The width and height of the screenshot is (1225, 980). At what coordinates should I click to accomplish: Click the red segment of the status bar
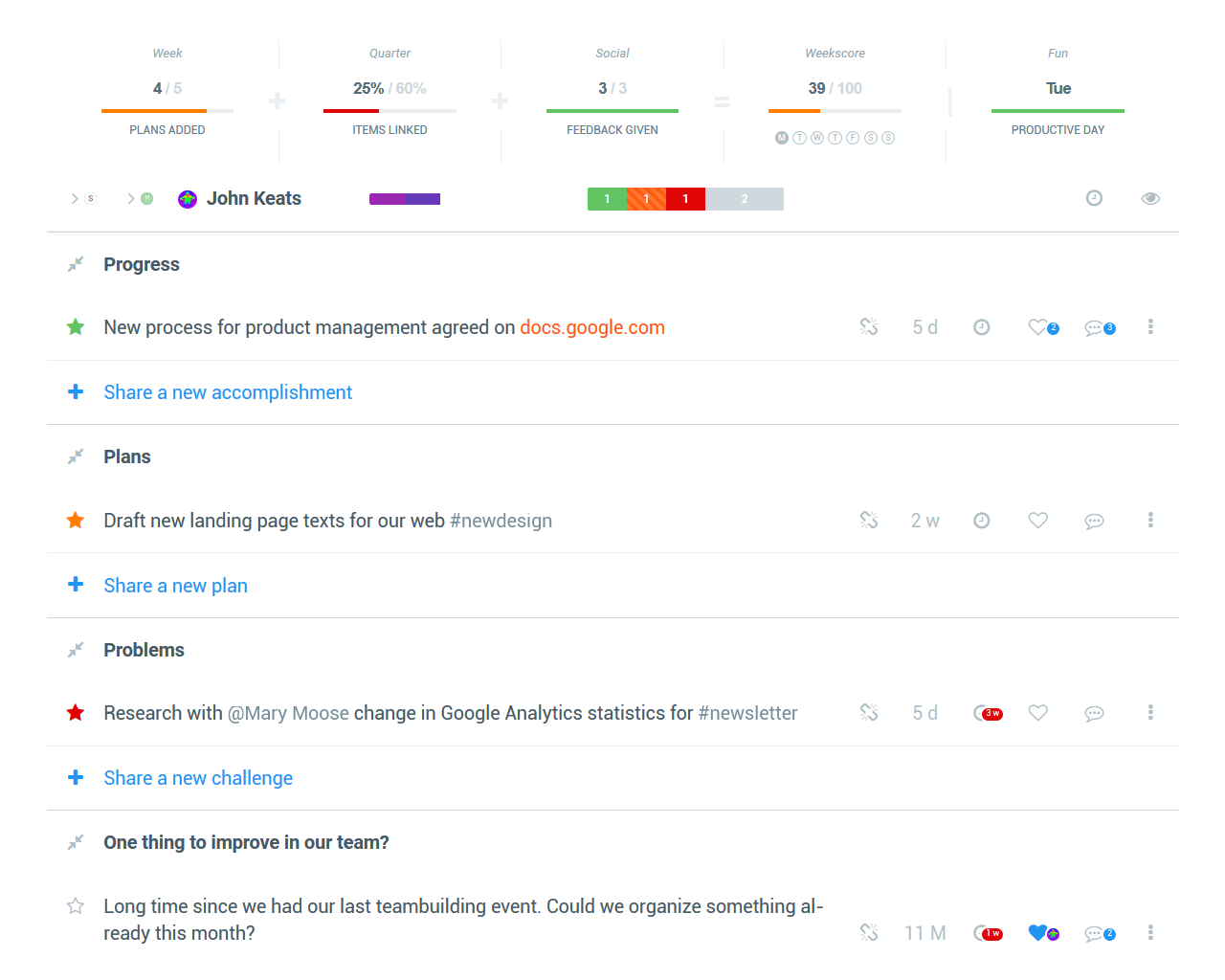pyautogui.click(x=685, y=199)
